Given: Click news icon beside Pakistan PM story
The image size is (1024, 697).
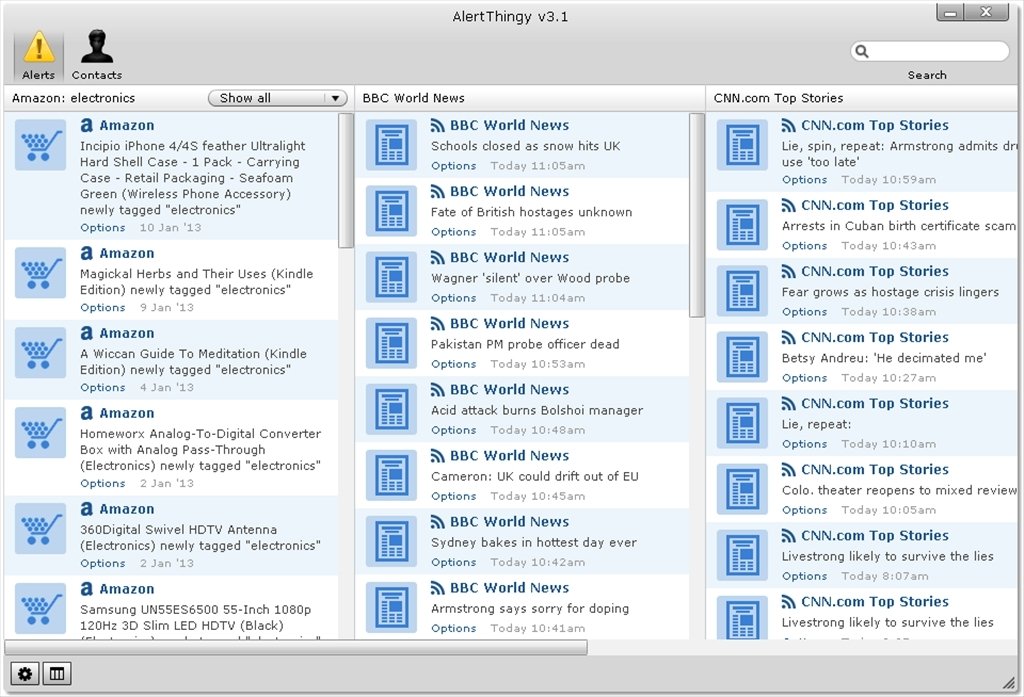Looking at the screenshot, I should 391,342.
